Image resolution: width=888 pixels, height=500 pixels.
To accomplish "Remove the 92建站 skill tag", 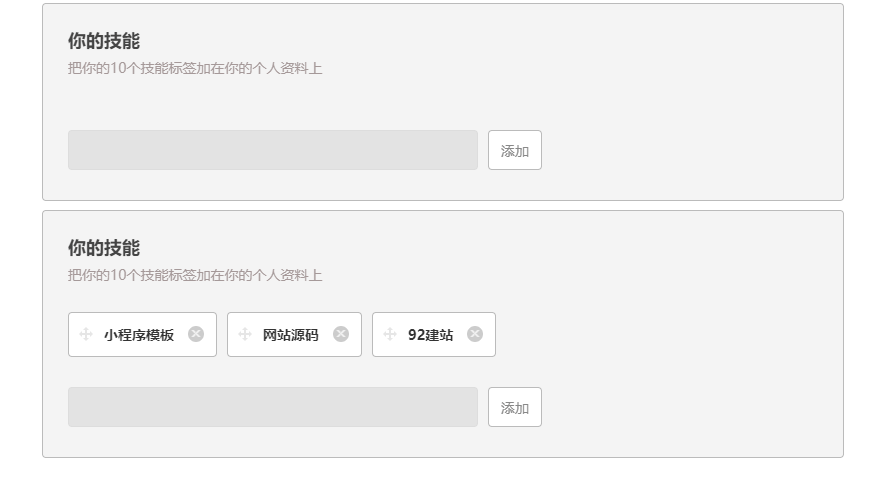I will [x=475, y=334].
